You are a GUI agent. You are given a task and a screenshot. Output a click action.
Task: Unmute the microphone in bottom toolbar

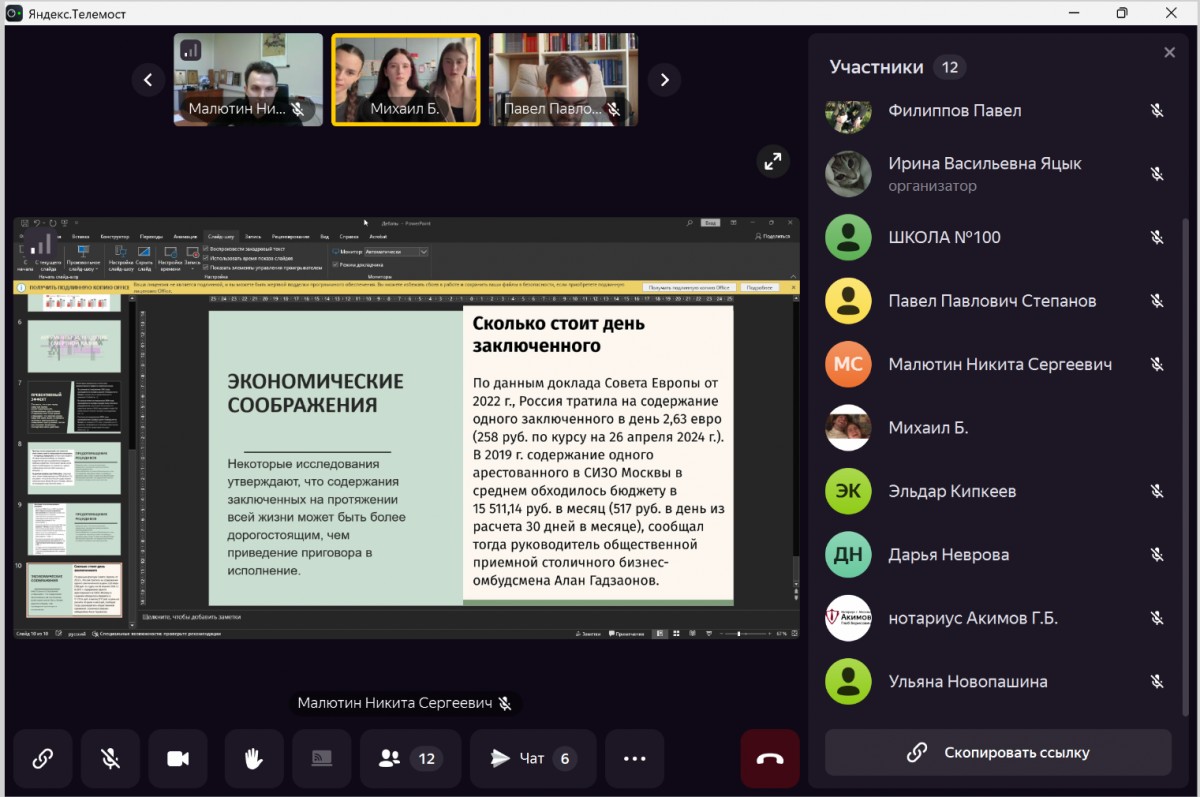(x=111, y=759)
